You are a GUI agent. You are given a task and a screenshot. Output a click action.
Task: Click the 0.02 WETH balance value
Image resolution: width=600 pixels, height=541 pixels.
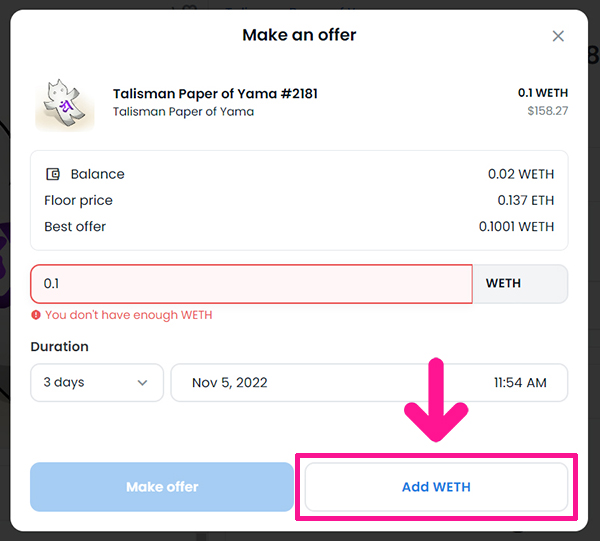tap(521, 174)
